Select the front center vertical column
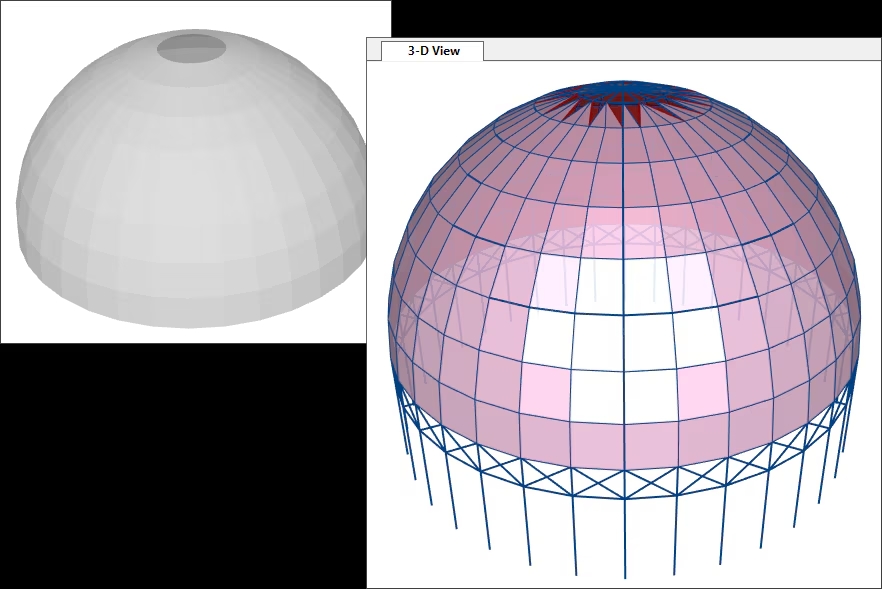882x589 pixels. 625,538
